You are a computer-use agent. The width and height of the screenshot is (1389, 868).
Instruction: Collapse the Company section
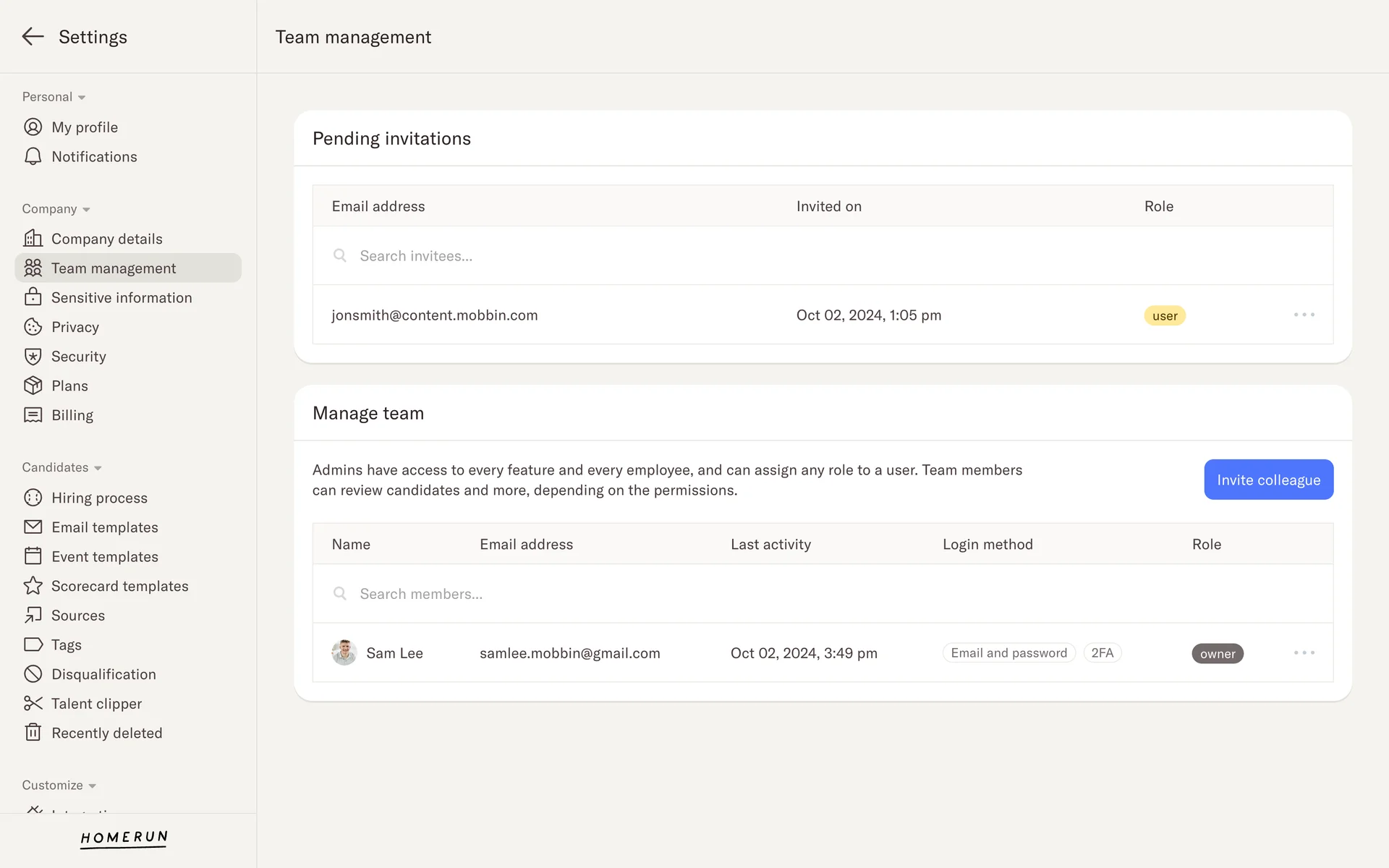point(86,210)
